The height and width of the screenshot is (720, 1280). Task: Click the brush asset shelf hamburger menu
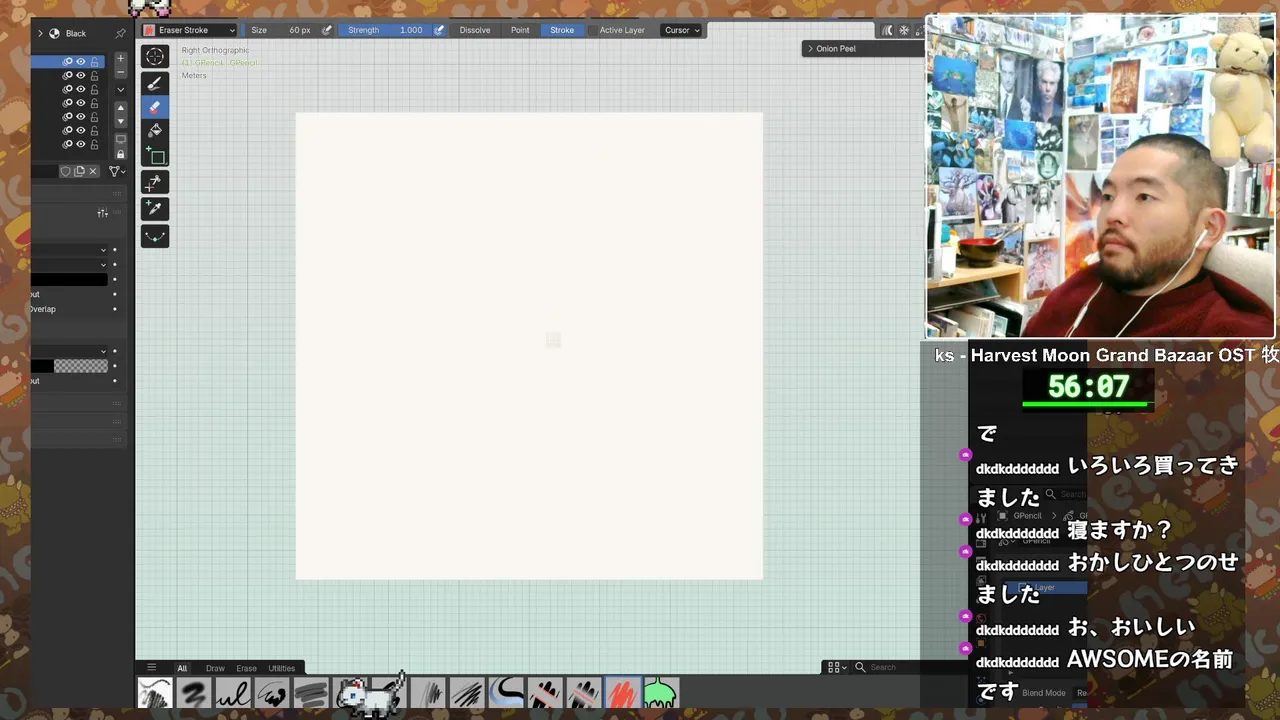click(x=152, y=668)
